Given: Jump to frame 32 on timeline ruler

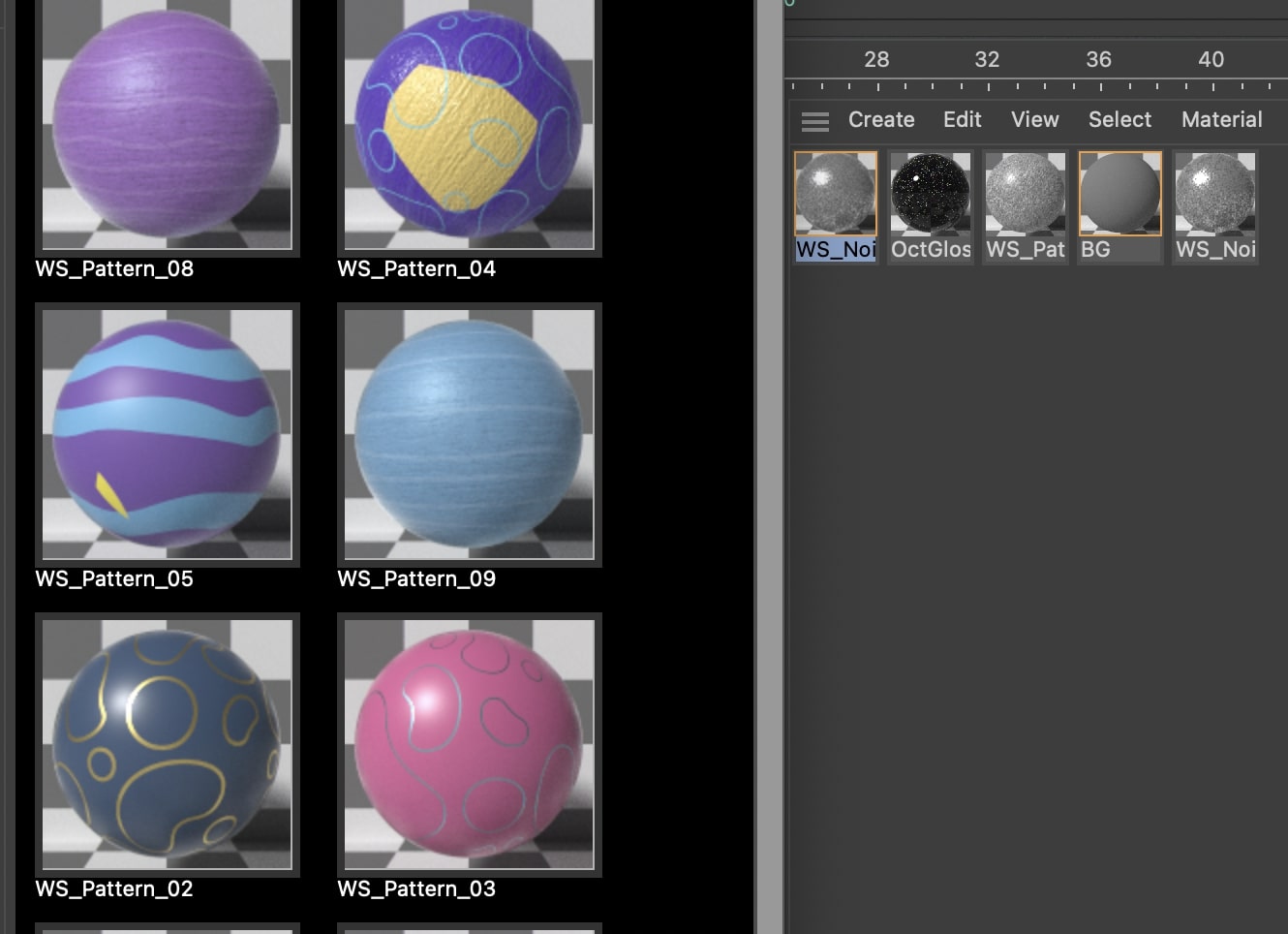Looking at the screenshot, I should click(987, 60).
